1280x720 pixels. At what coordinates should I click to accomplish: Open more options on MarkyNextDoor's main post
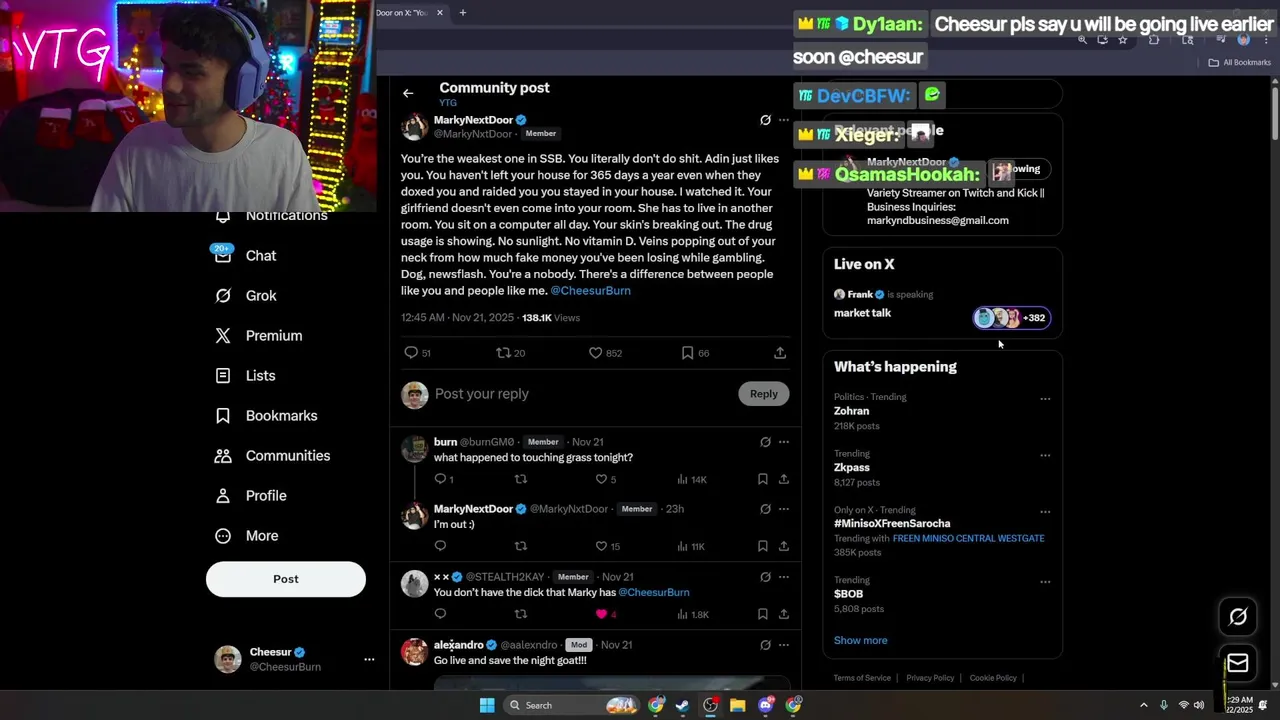click(784, 120)
